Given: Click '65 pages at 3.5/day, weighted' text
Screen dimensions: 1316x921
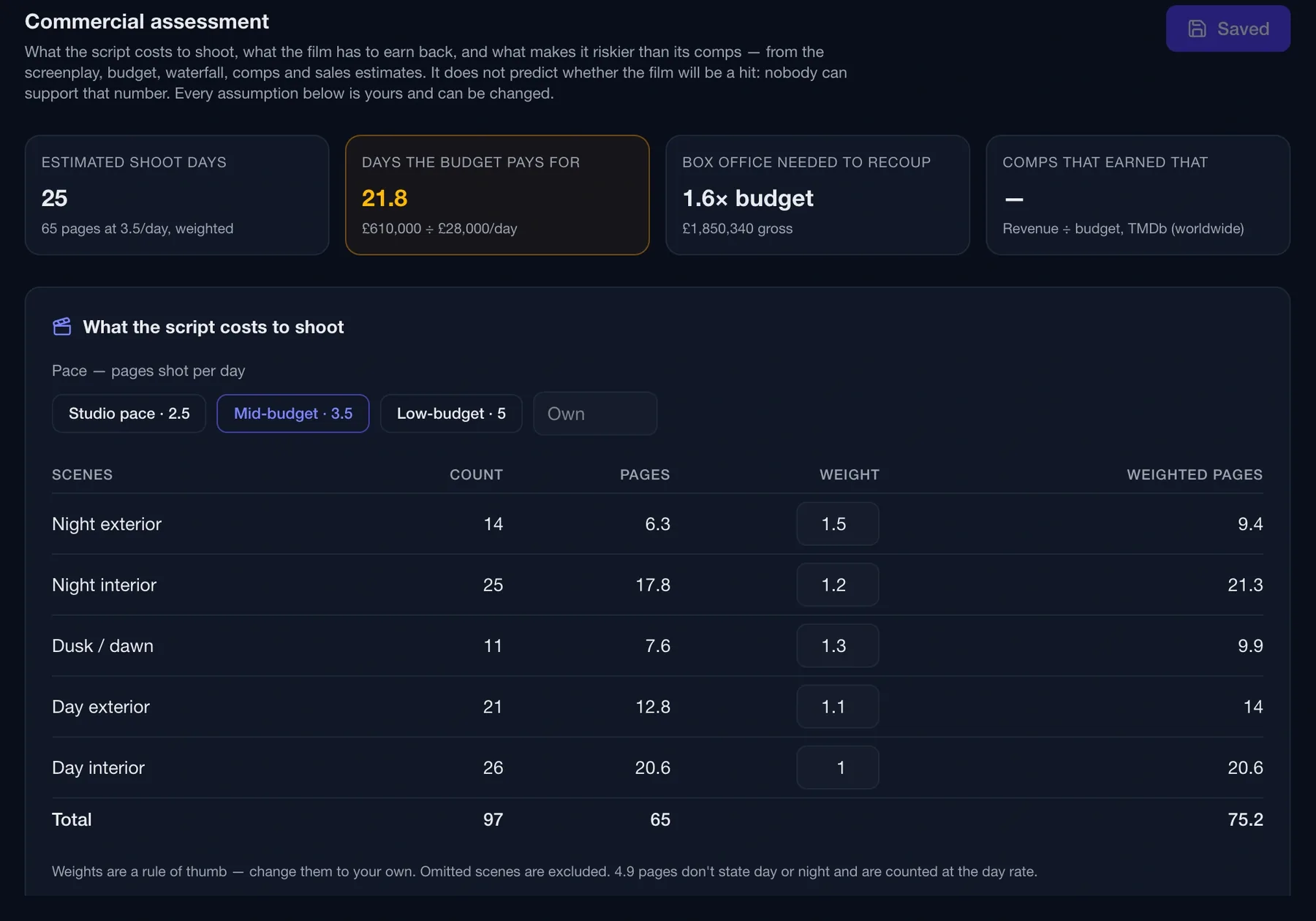Looking at the screenshot, I should coord(137,228).
